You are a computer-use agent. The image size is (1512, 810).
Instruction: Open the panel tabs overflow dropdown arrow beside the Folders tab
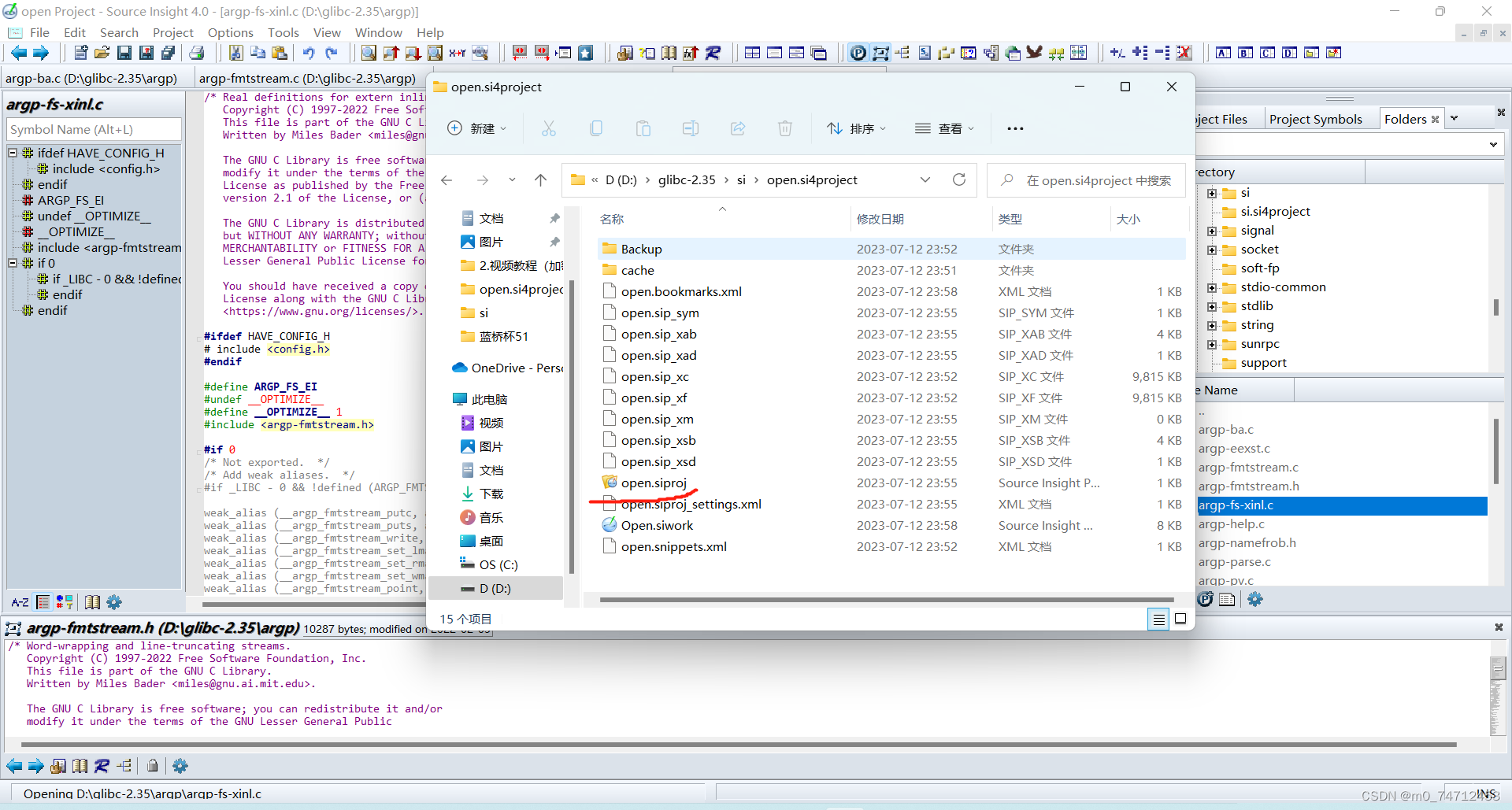pyautogui.click(x=1454, y=118)
